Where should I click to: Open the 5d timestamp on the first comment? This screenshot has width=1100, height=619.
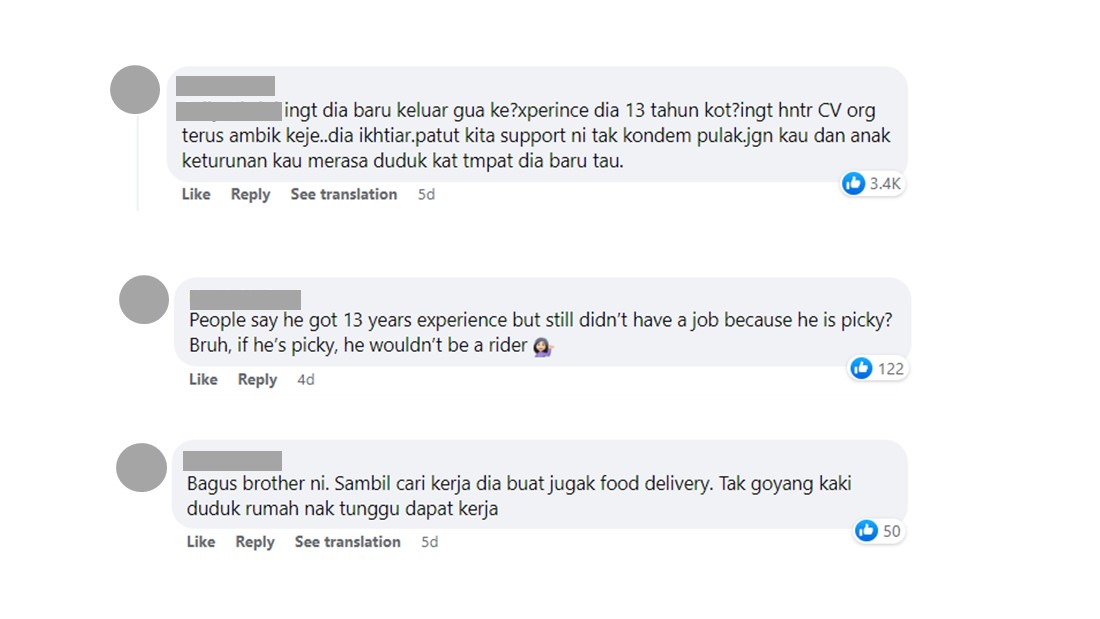(x=426, y=194)
